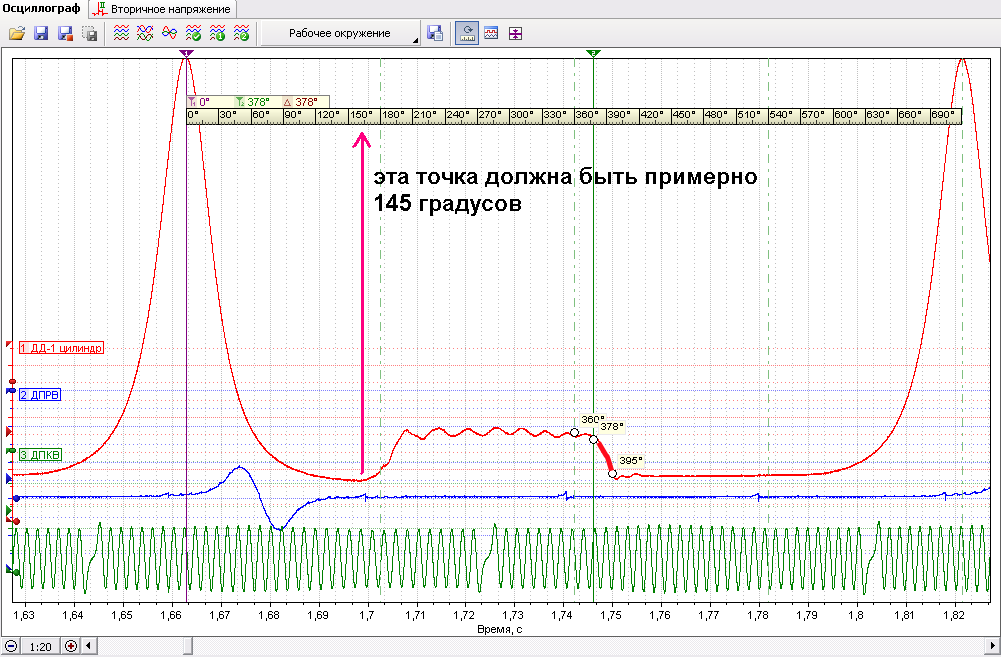Toggle the vertical align markers icon
The width and height of the screenshot is (1001, 657).
click(x=515, y=33)
